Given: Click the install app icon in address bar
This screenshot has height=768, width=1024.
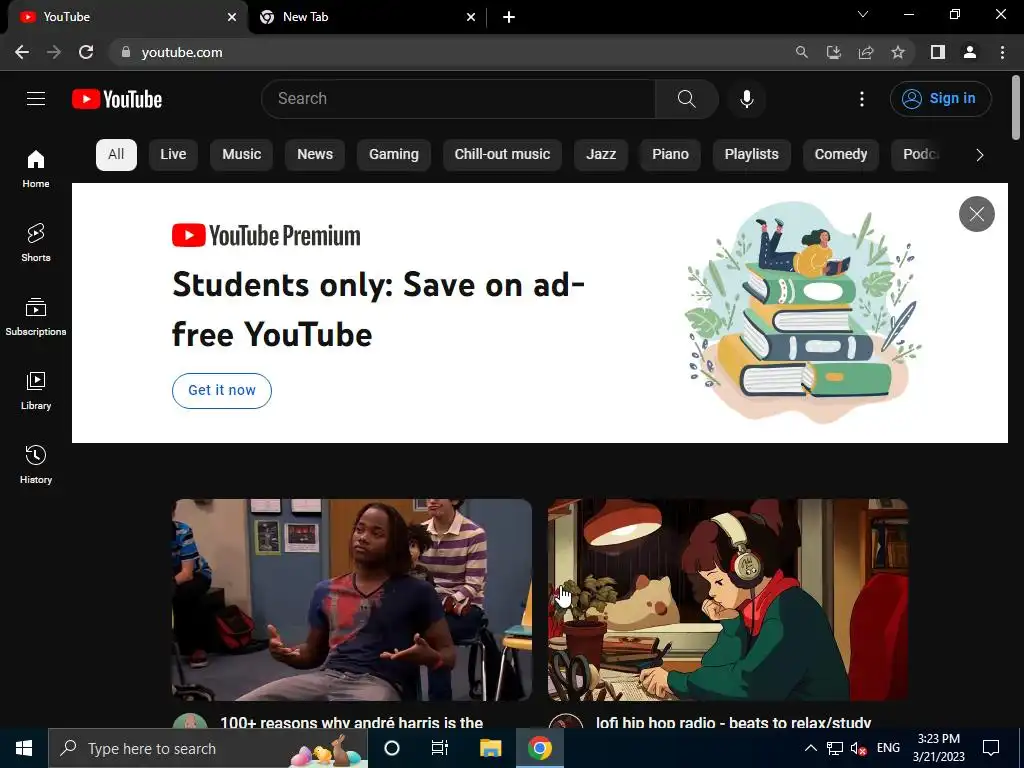Looking at the screenshot, I should point(833,52).
